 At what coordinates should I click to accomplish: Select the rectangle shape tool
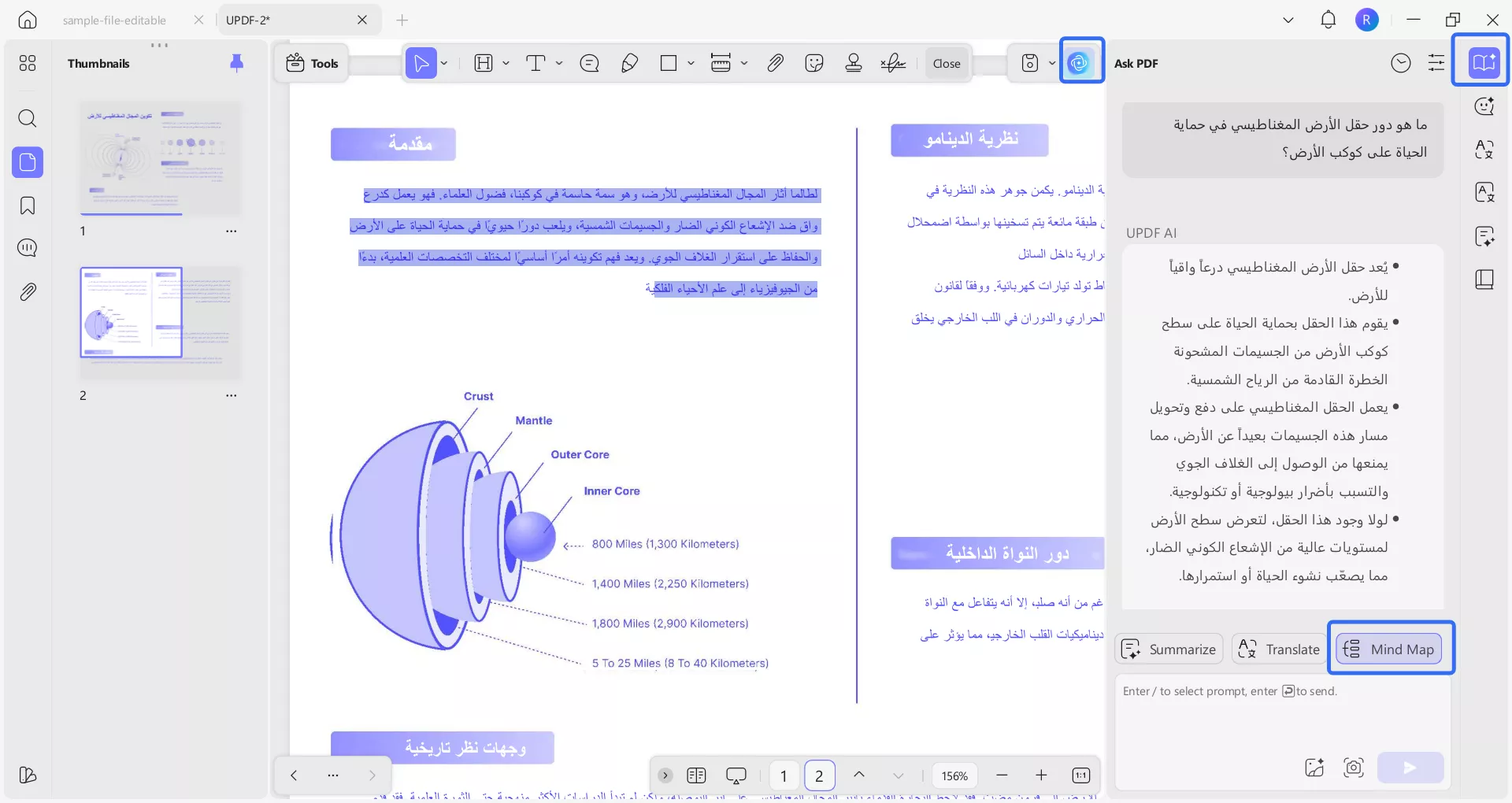point(669,63)
